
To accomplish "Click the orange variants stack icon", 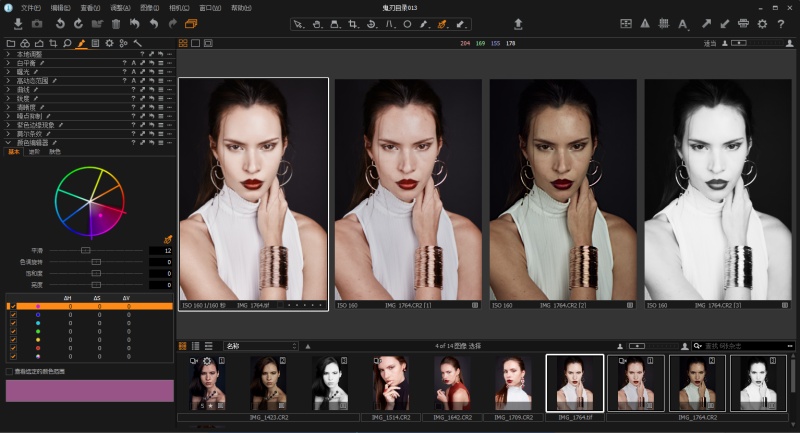I will coord(191,23).
